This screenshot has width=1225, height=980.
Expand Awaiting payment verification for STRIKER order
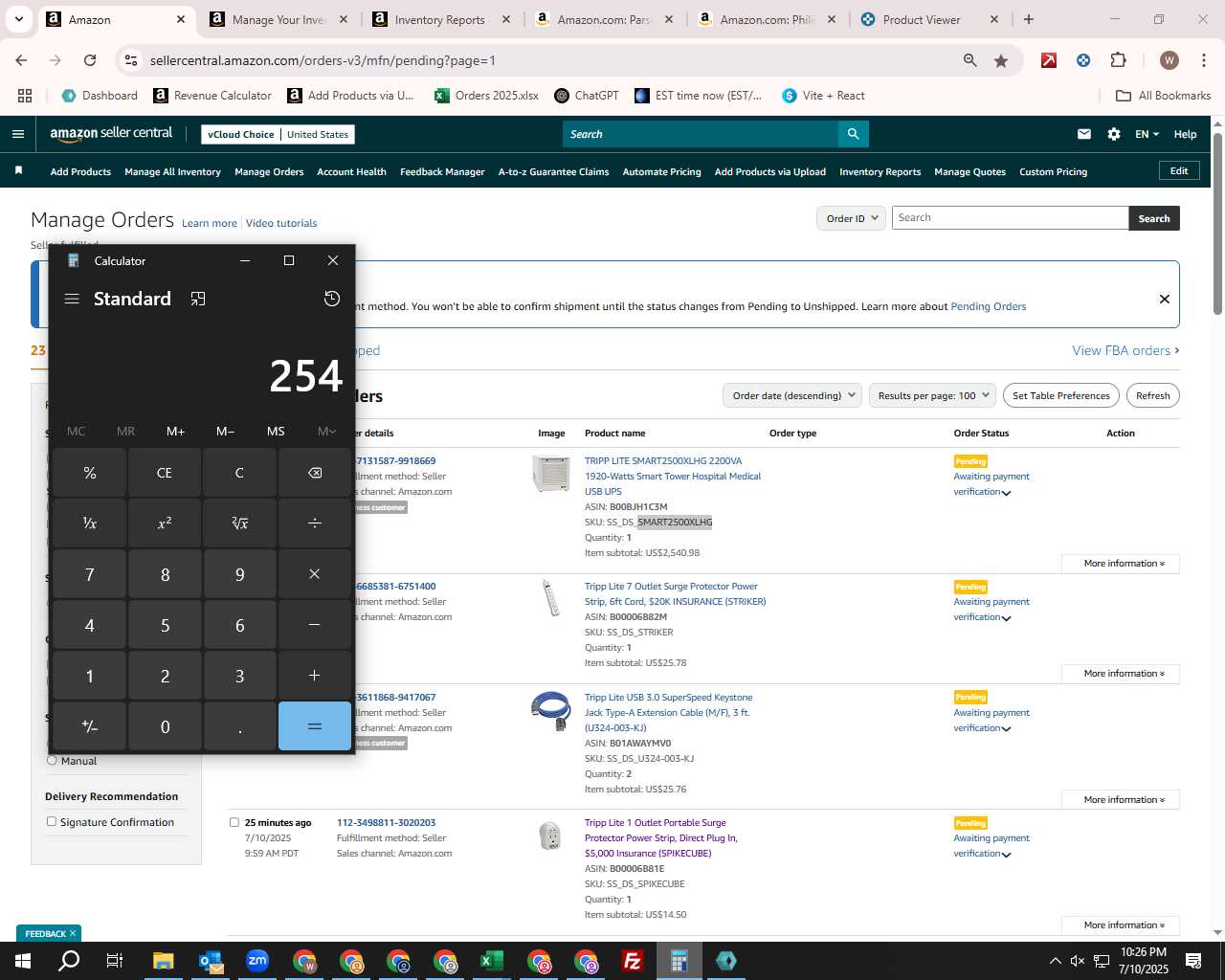(1006, 618)
